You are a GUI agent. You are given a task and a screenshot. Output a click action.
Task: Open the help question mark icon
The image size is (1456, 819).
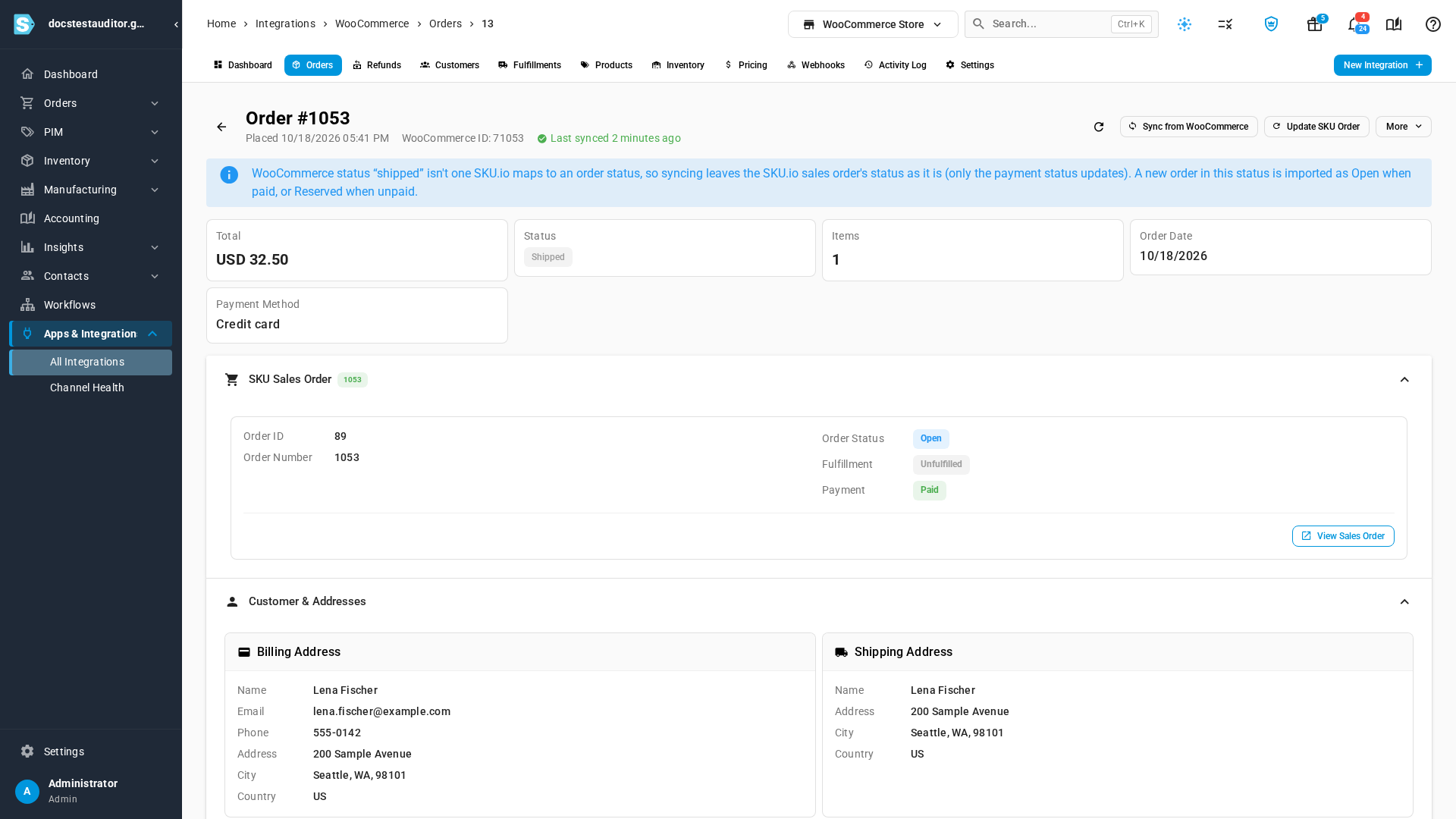coord(1433,24)
